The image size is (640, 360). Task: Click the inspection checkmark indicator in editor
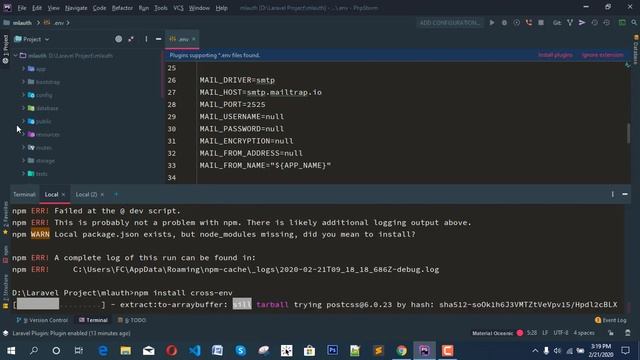(x=628, y=65)
